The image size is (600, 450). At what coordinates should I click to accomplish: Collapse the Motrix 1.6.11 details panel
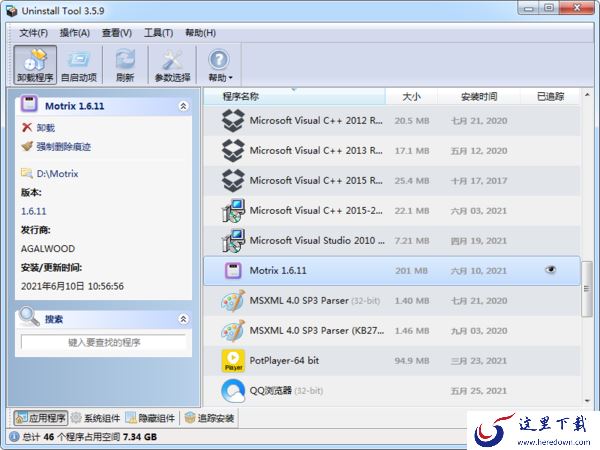tap(183, 106)
